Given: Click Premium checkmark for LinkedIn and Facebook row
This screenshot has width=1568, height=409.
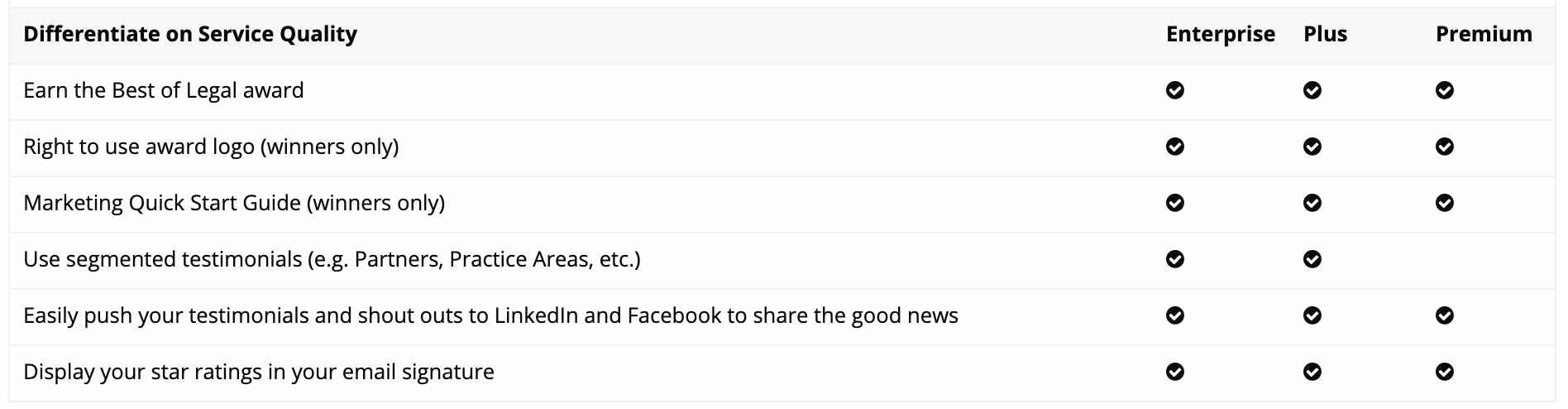Looking at the screenshot, I should tap(1445, 315).
